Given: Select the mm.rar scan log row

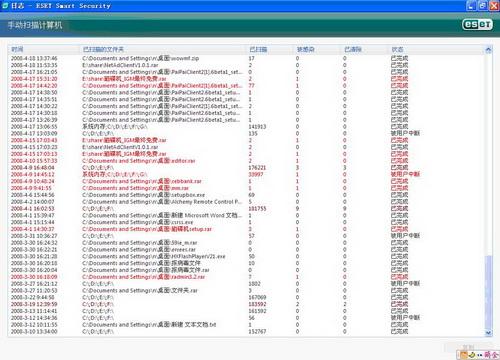Looking at the screenshot, I should pyautogui.click(x=246, y=188).
